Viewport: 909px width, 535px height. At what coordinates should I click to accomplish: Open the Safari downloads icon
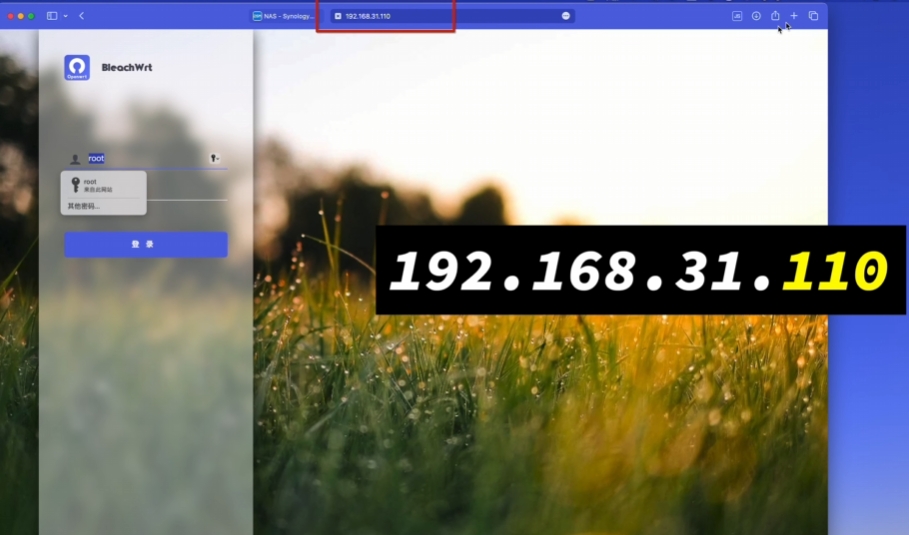point(756,16)
